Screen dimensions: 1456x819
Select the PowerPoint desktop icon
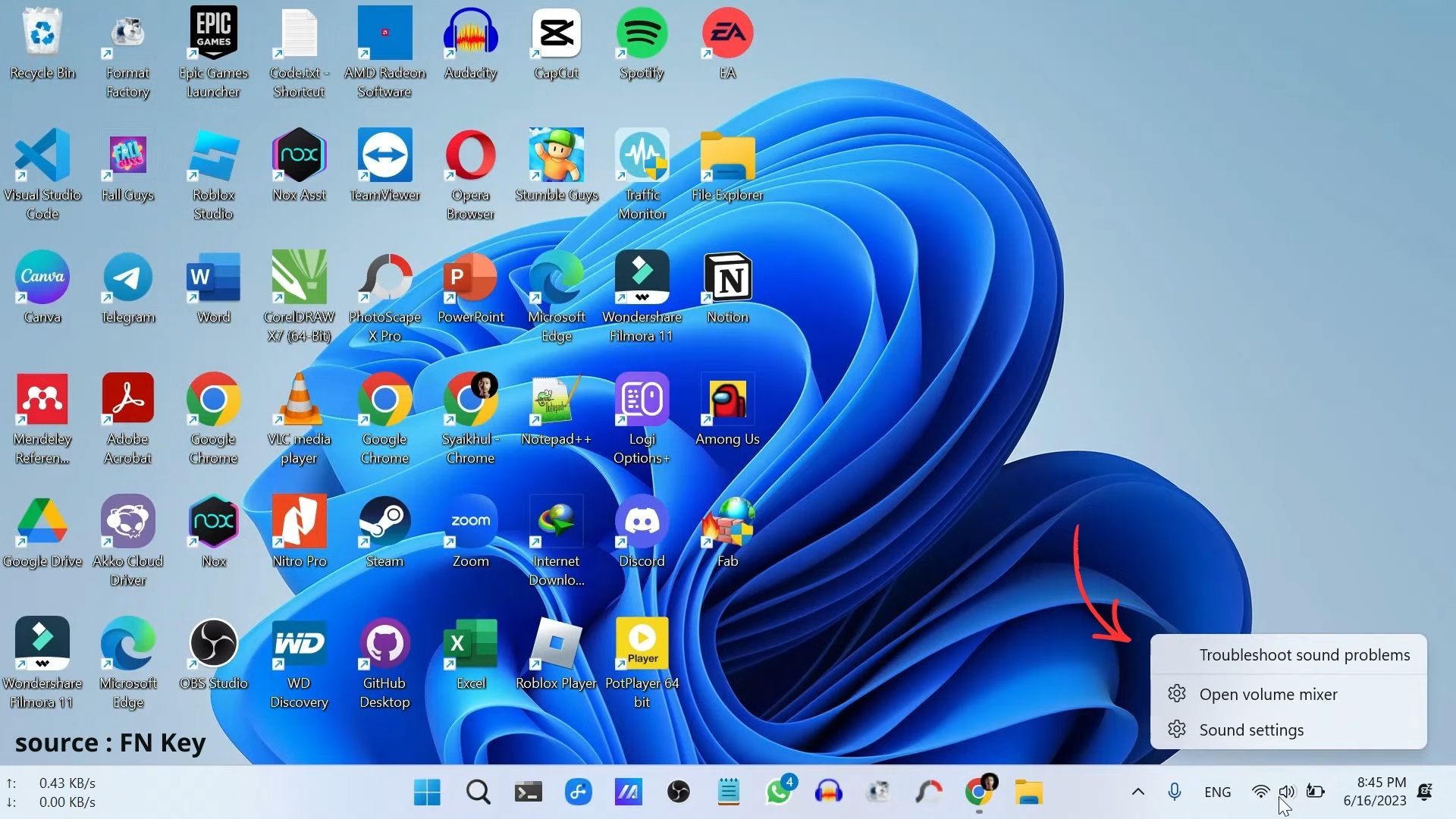pos(470,287)
